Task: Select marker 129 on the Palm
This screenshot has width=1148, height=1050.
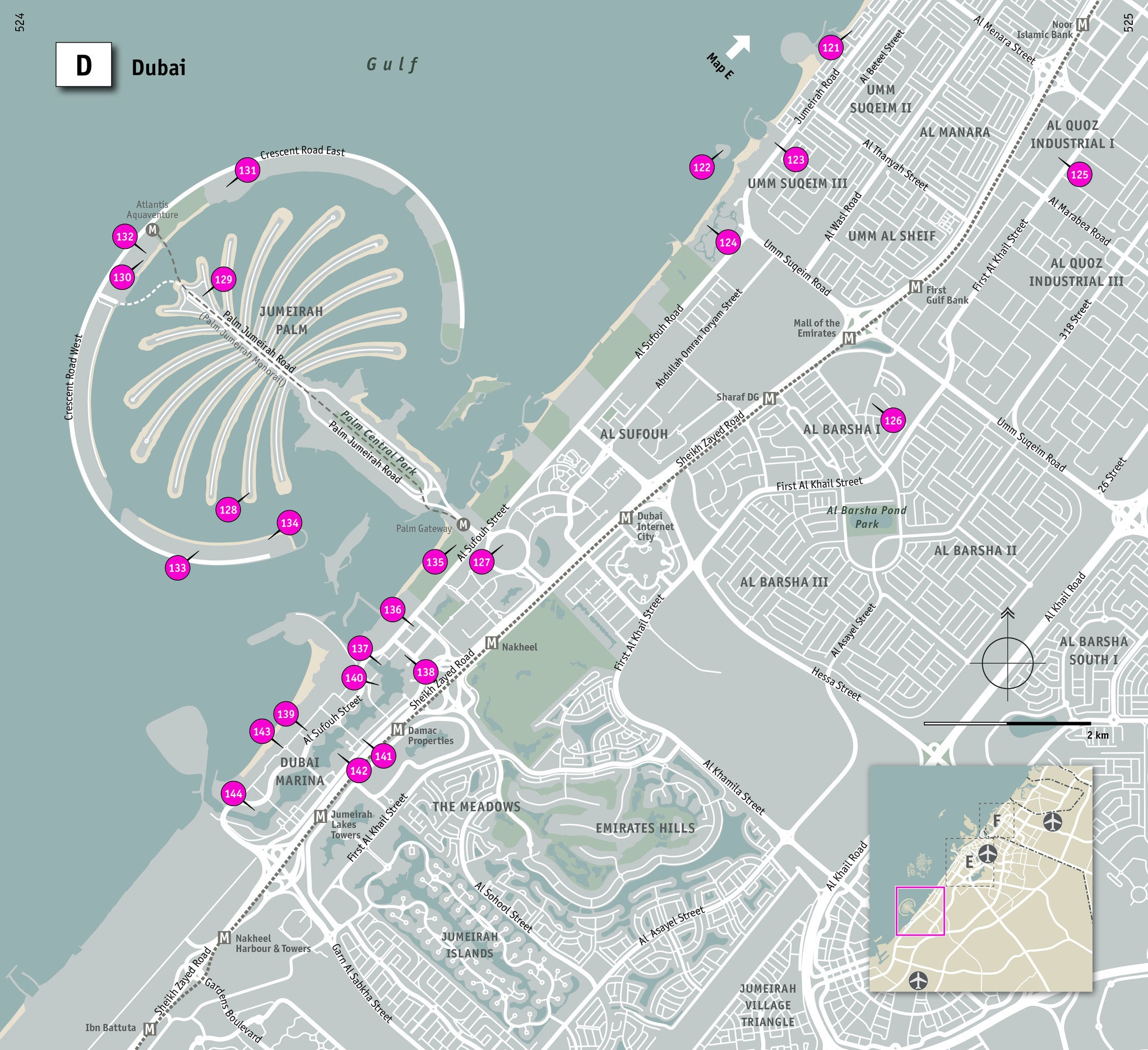Action: [223, 279]
